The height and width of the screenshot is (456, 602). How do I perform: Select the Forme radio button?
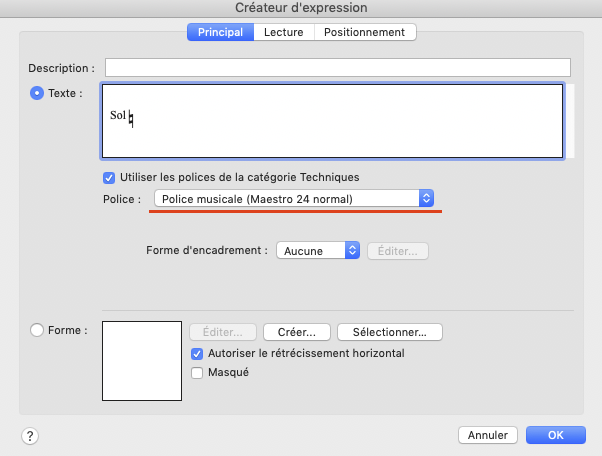(38, 329)
